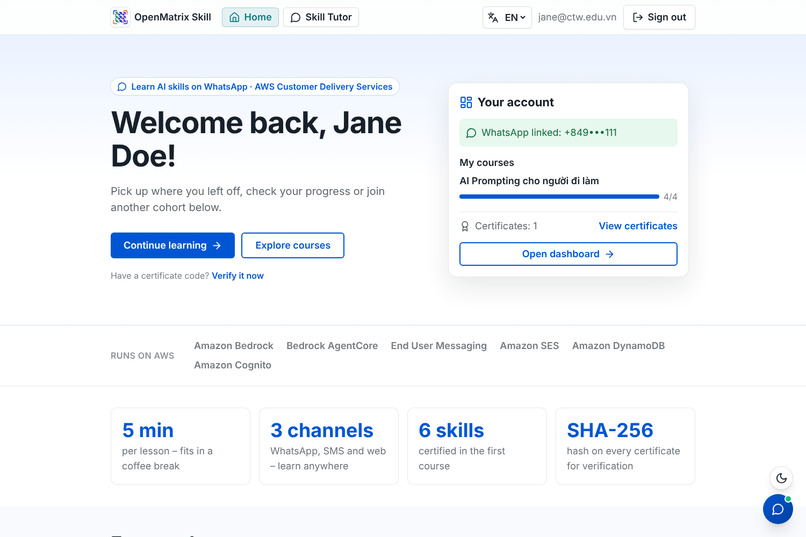The image size is (806, 537).
Task: Click the WhatsApp linked bubble icon
Action: [x=471, y=133]
